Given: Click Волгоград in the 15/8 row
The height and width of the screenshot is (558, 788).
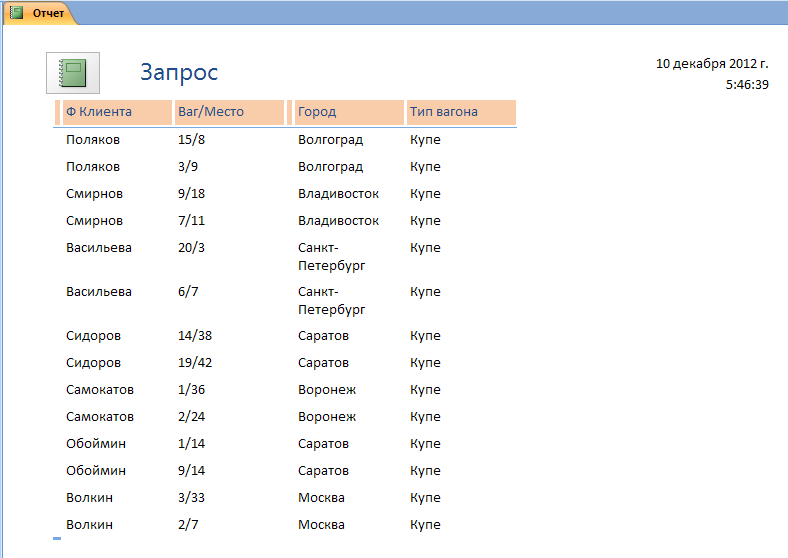Looking at the screenshot, I should coord(330,140).
